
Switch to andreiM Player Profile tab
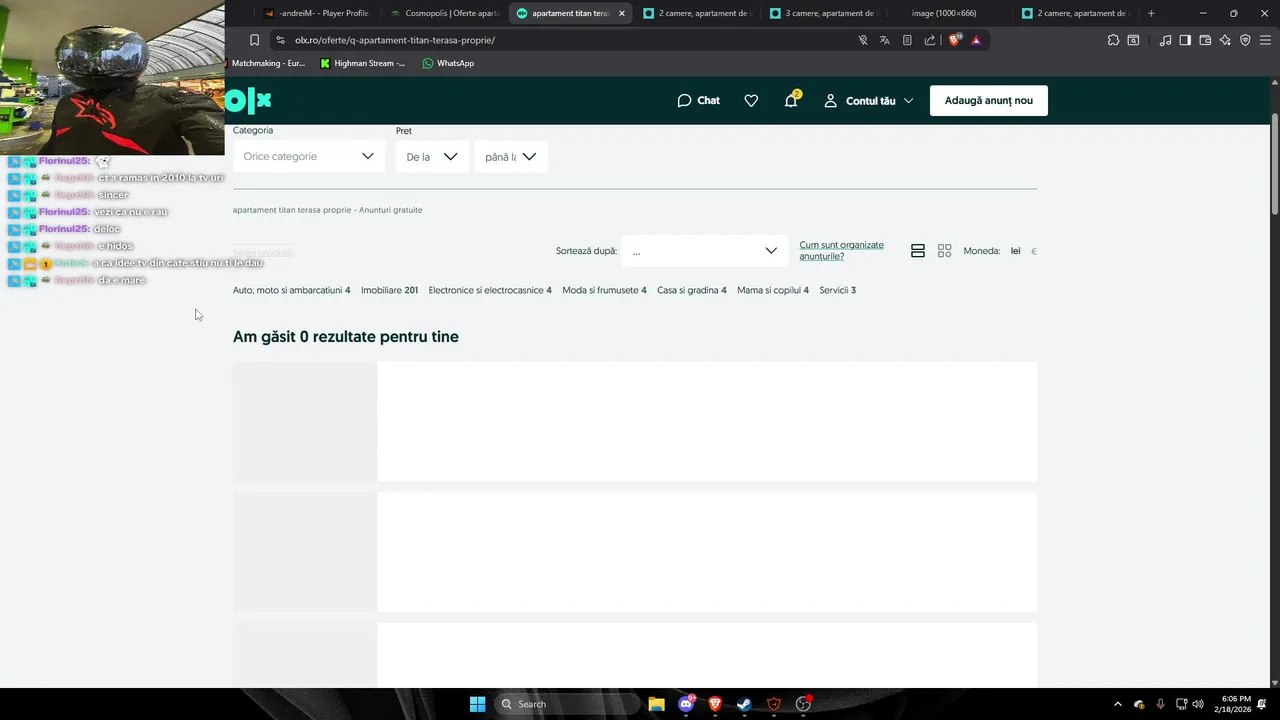pos(317,13)
